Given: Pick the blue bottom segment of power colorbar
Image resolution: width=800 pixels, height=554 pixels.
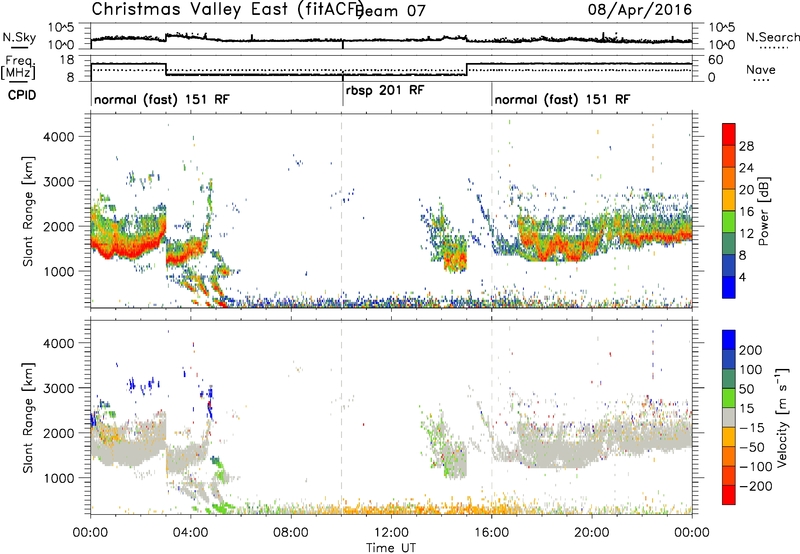Looking at the screenshot, I should [729, 287].
